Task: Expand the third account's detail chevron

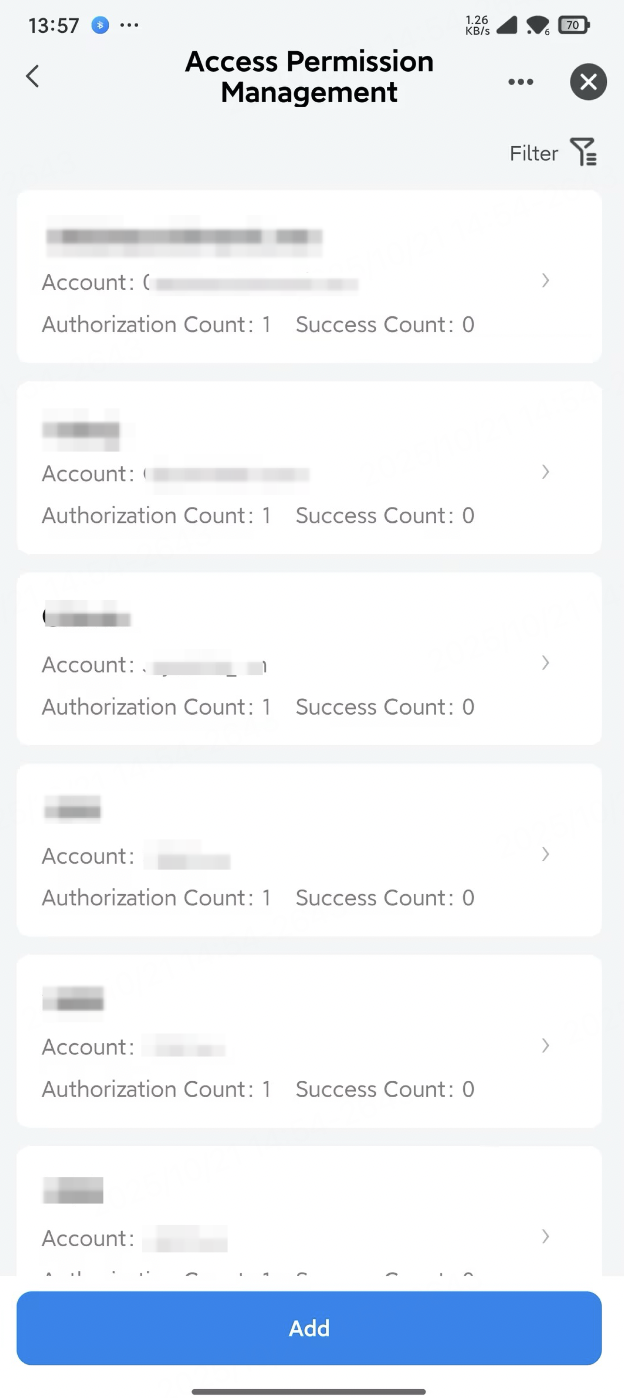Action: (x=545, y=663)
